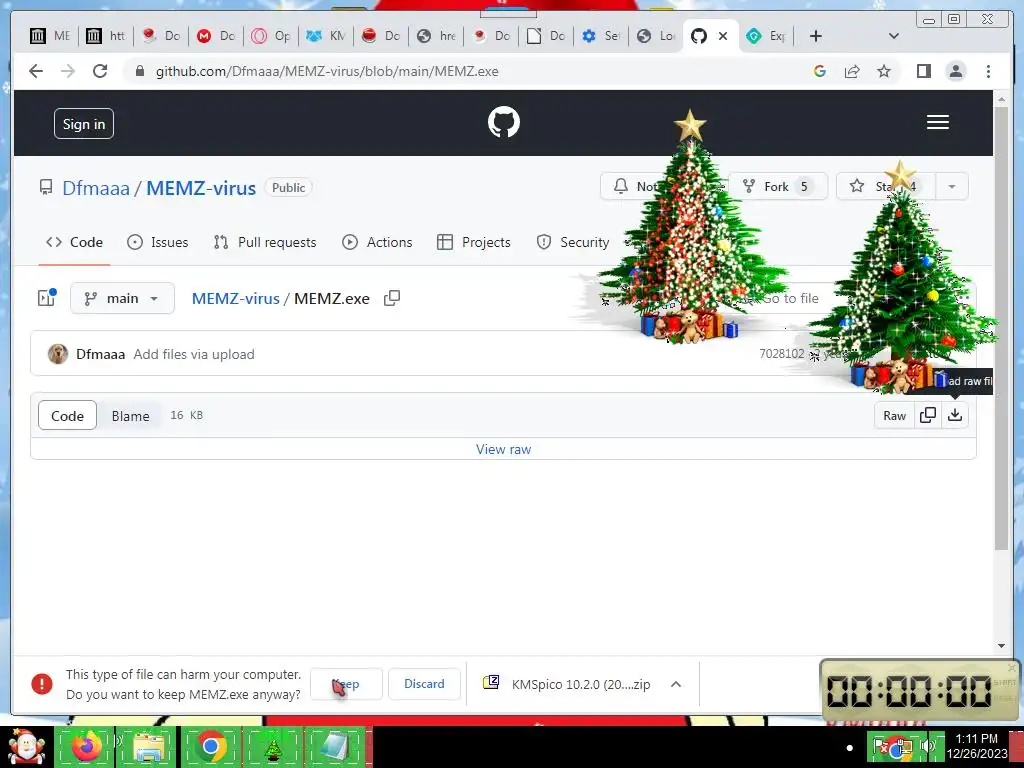
Task: Open the tab search chevron
Action: coord(893,36)
